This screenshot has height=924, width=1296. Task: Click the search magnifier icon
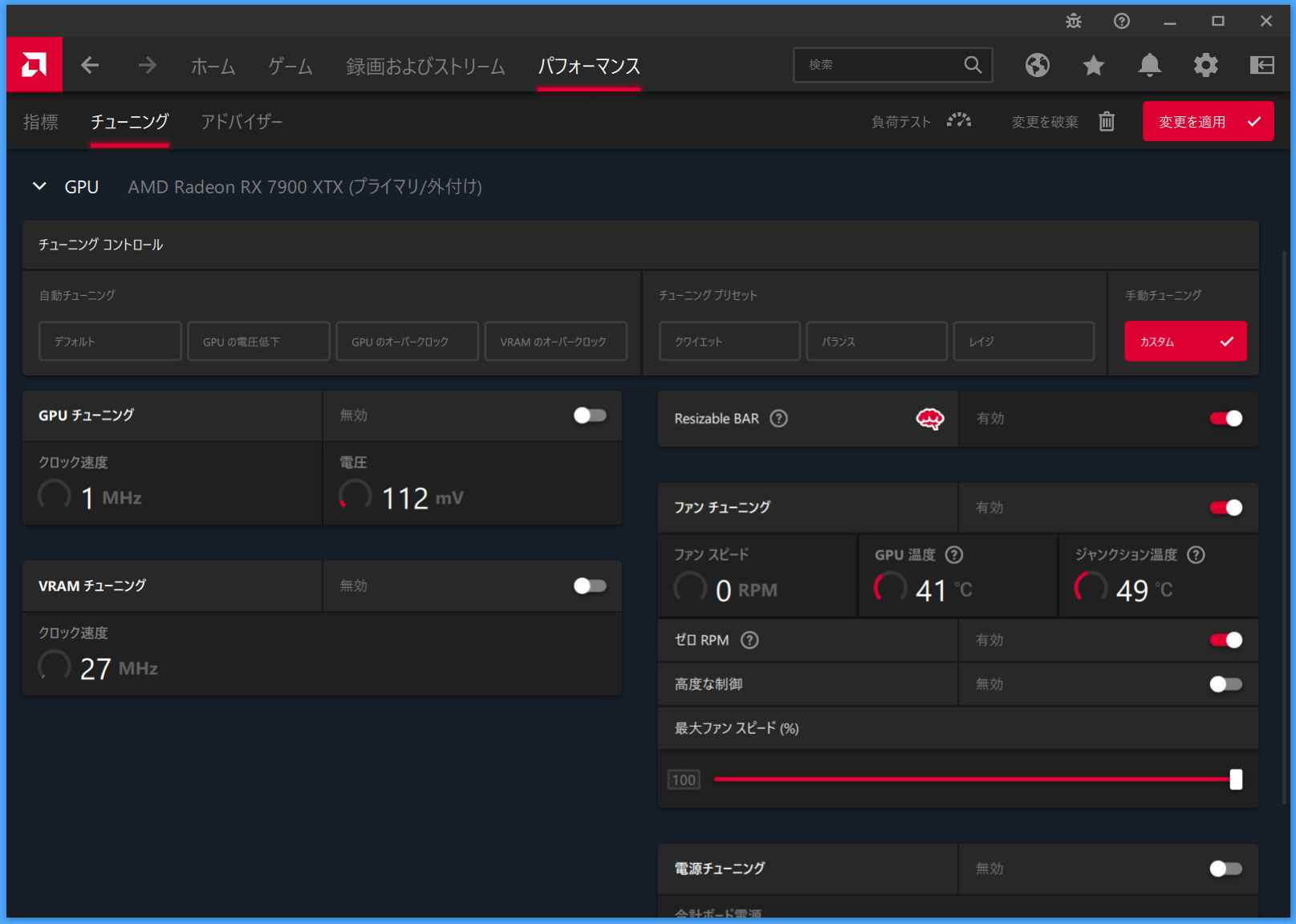pos(973,65)
